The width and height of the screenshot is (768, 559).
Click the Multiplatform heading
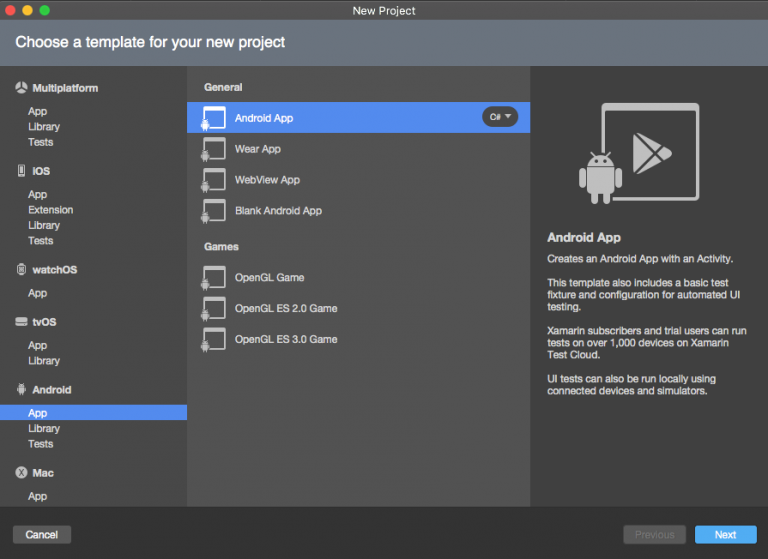click(65, 88)
